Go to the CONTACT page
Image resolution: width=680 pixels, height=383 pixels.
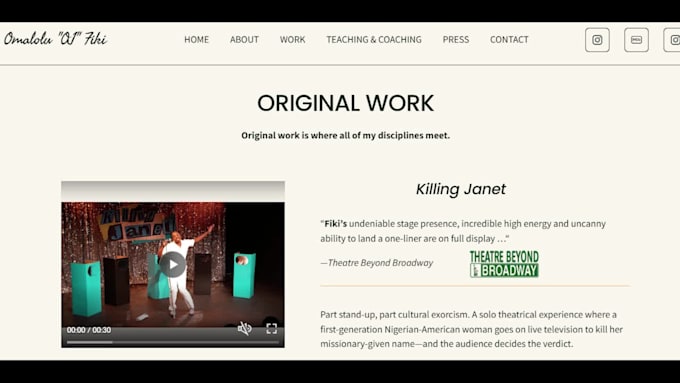[509, 39]
